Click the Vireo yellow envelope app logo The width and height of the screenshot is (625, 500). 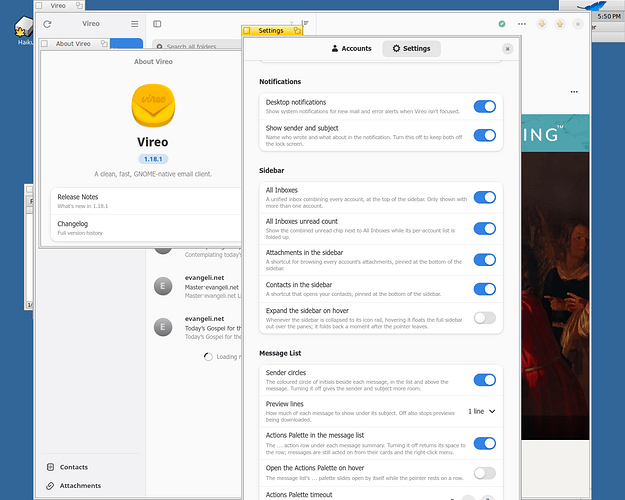tap(153, 105)
